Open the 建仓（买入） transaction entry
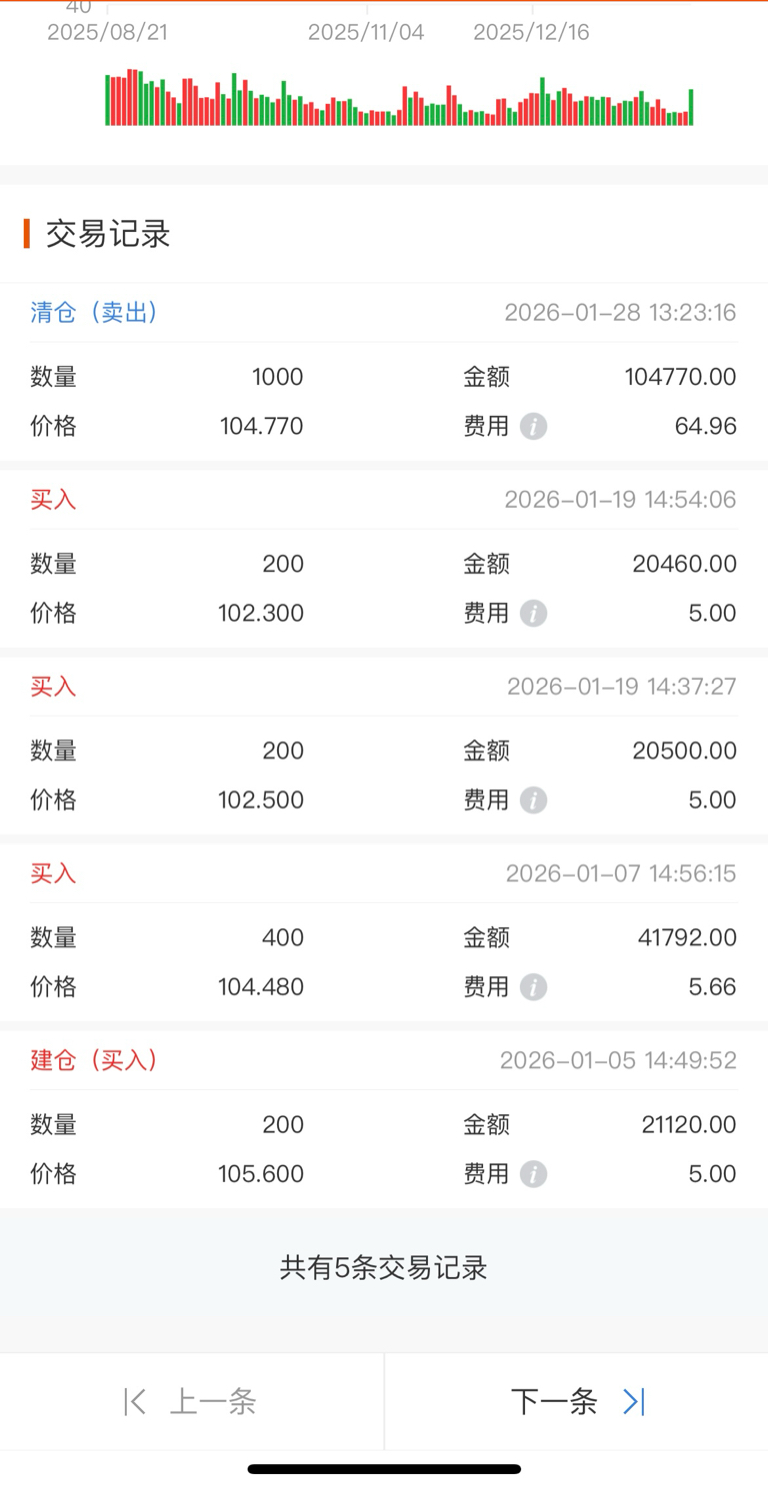Viewport: 768px width, 1491px height. coord(384,1119)
